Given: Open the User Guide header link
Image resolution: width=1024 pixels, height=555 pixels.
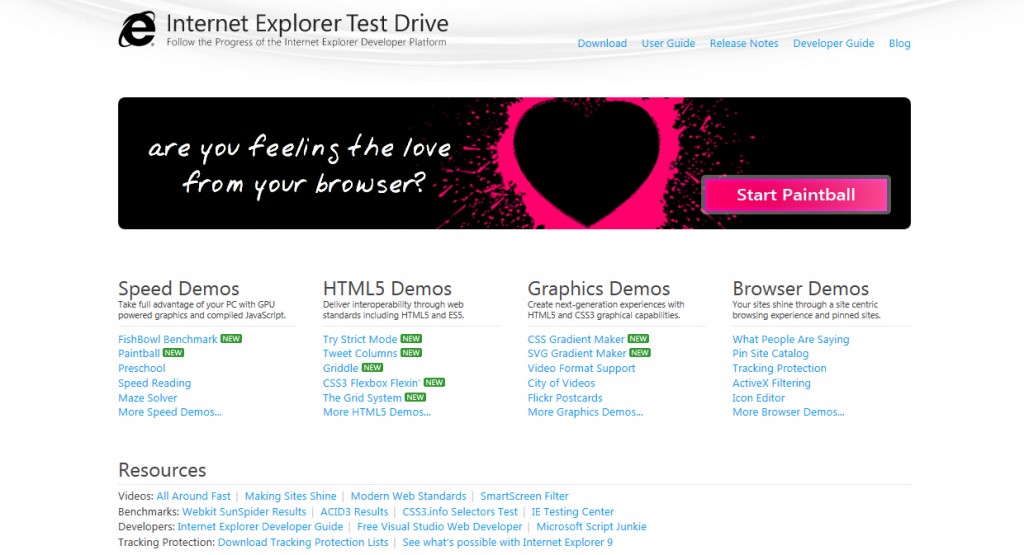Looking at the screenshot, I should 668,43.
